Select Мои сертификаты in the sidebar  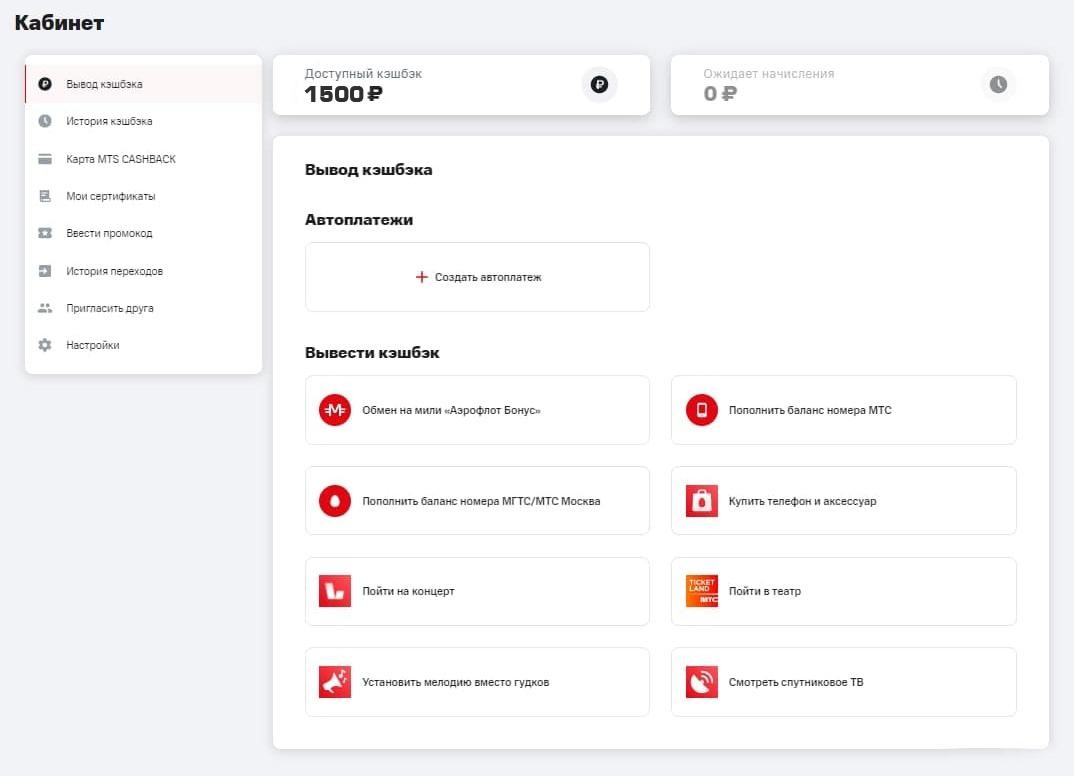tap(143, 196)
